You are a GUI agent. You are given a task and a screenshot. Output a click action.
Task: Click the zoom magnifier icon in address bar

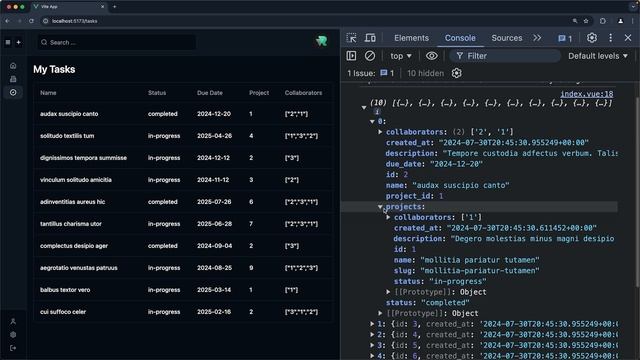click(x=575, y=21)
